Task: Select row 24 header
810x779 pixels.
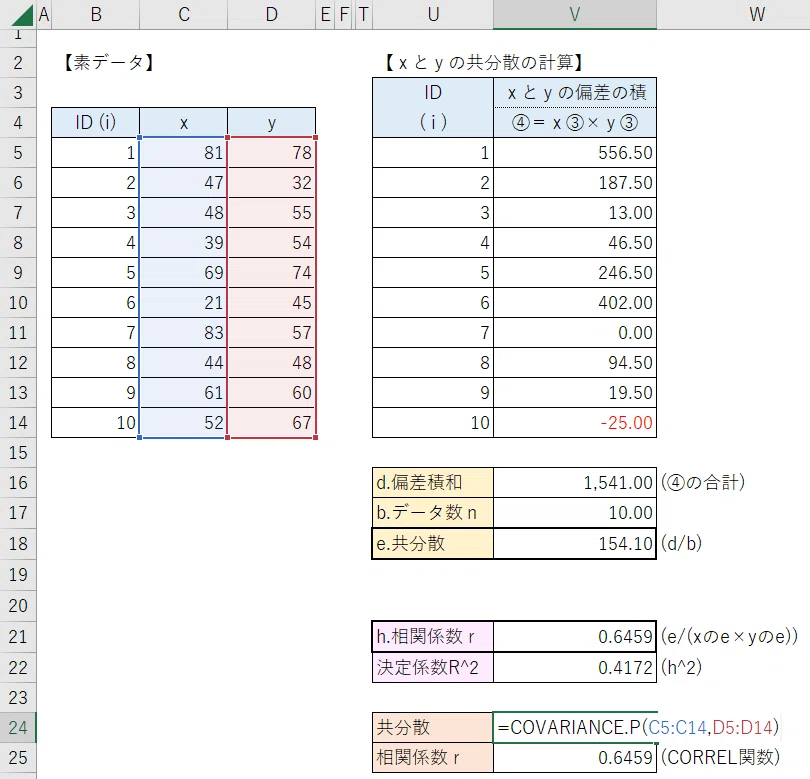Action: click(x=18, y=727)
